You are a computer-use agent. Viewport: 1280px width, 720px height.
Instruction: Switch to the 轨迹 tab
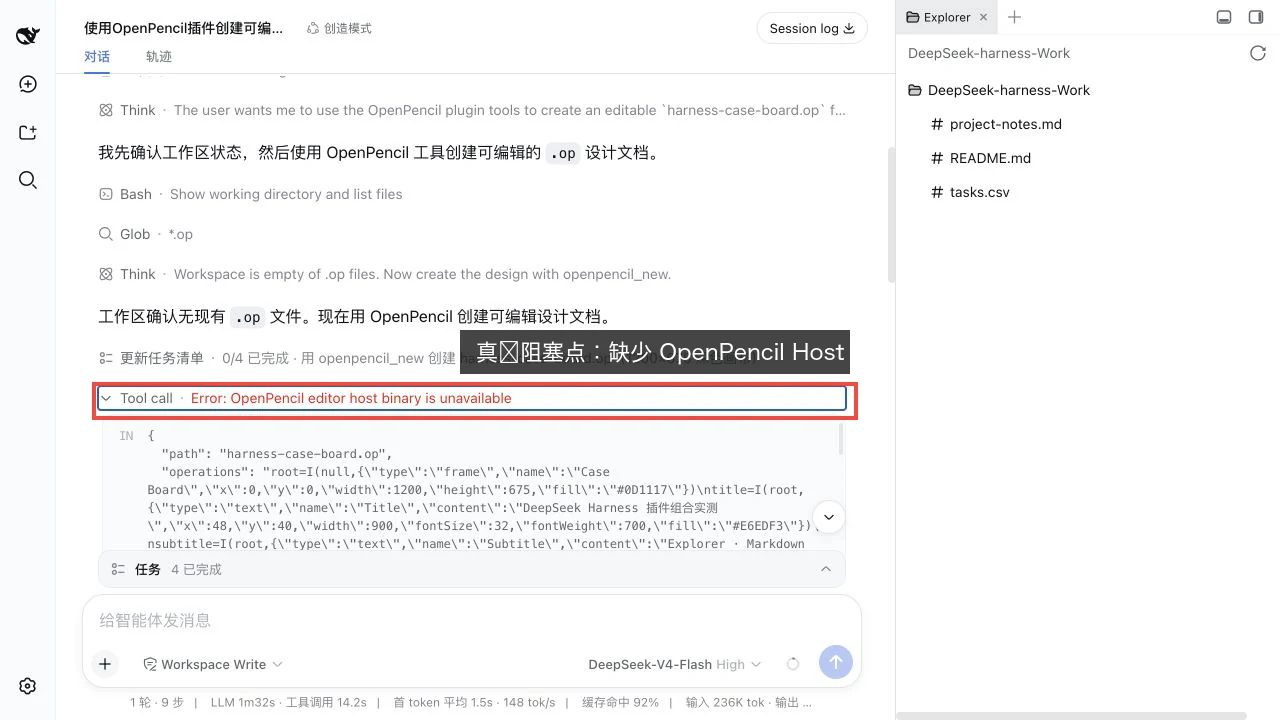(159, 56)
